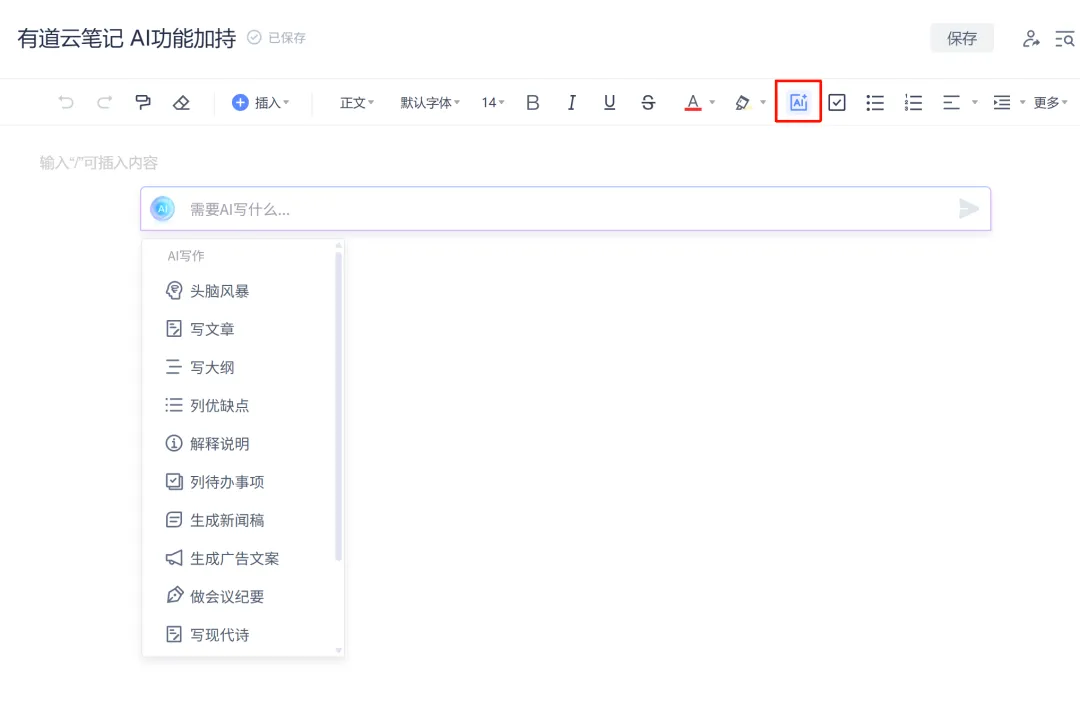The width and height of the screenshot is (1080, 719).
Task: Toggle the numbered list
Action: pyautogui.click(x=913, y=103)
